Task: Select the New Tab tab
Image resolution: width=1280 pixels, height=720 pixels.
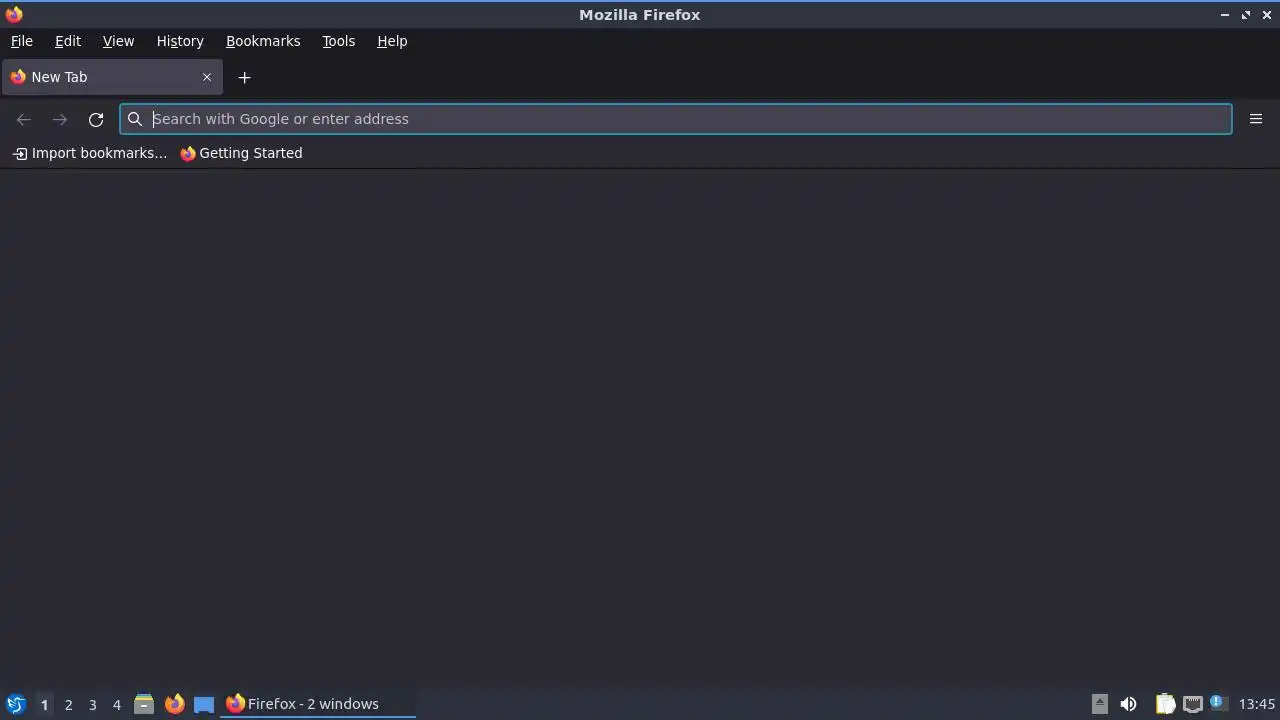Action: [112, 77]
